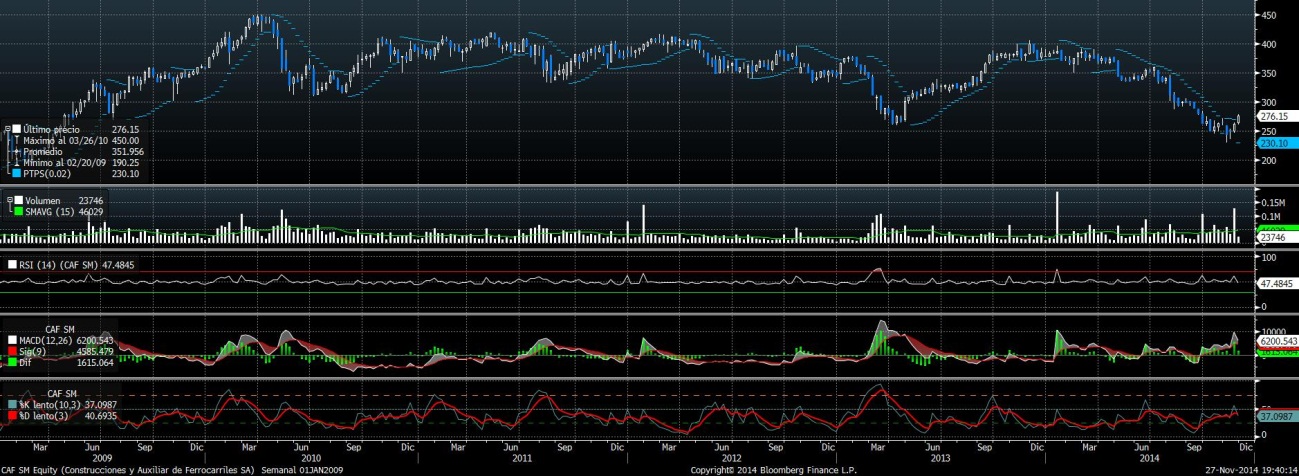Click the blue PTPS(0.02) legend swatch
The width and height of the screenshot is (1299, 476).
16,173
